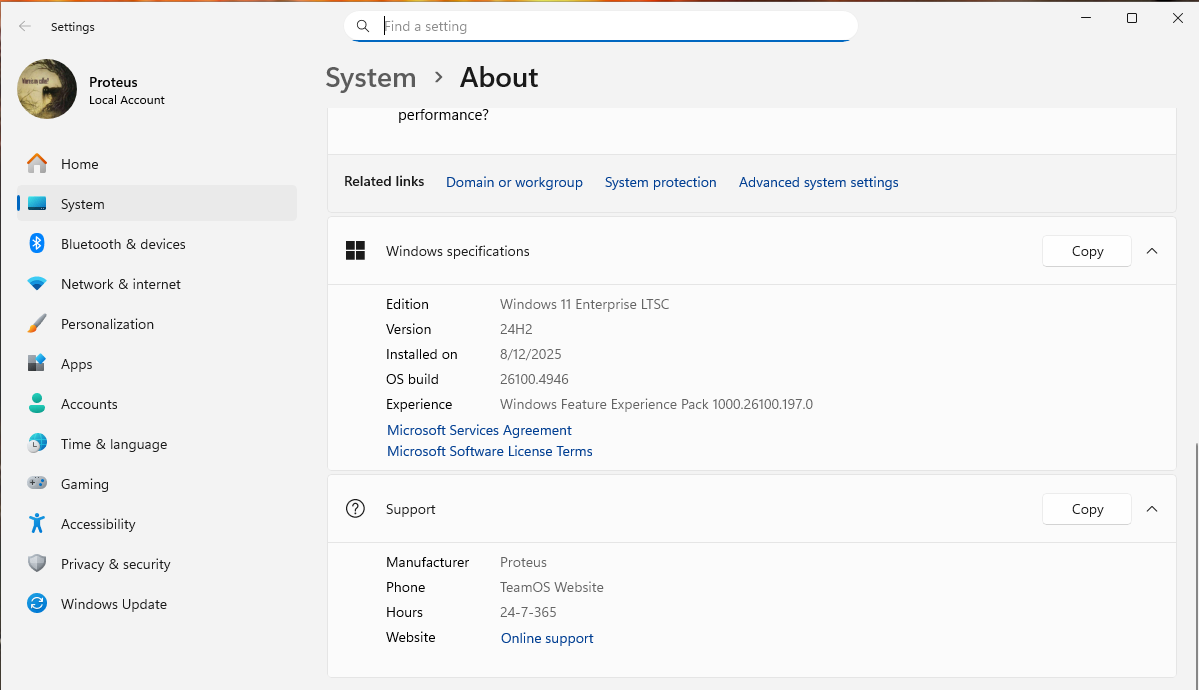Image resolution: width=1199 pixels, height=690 pixels.
Task: Select Windows Feature Experience Pack text
Action: (656, 404)
